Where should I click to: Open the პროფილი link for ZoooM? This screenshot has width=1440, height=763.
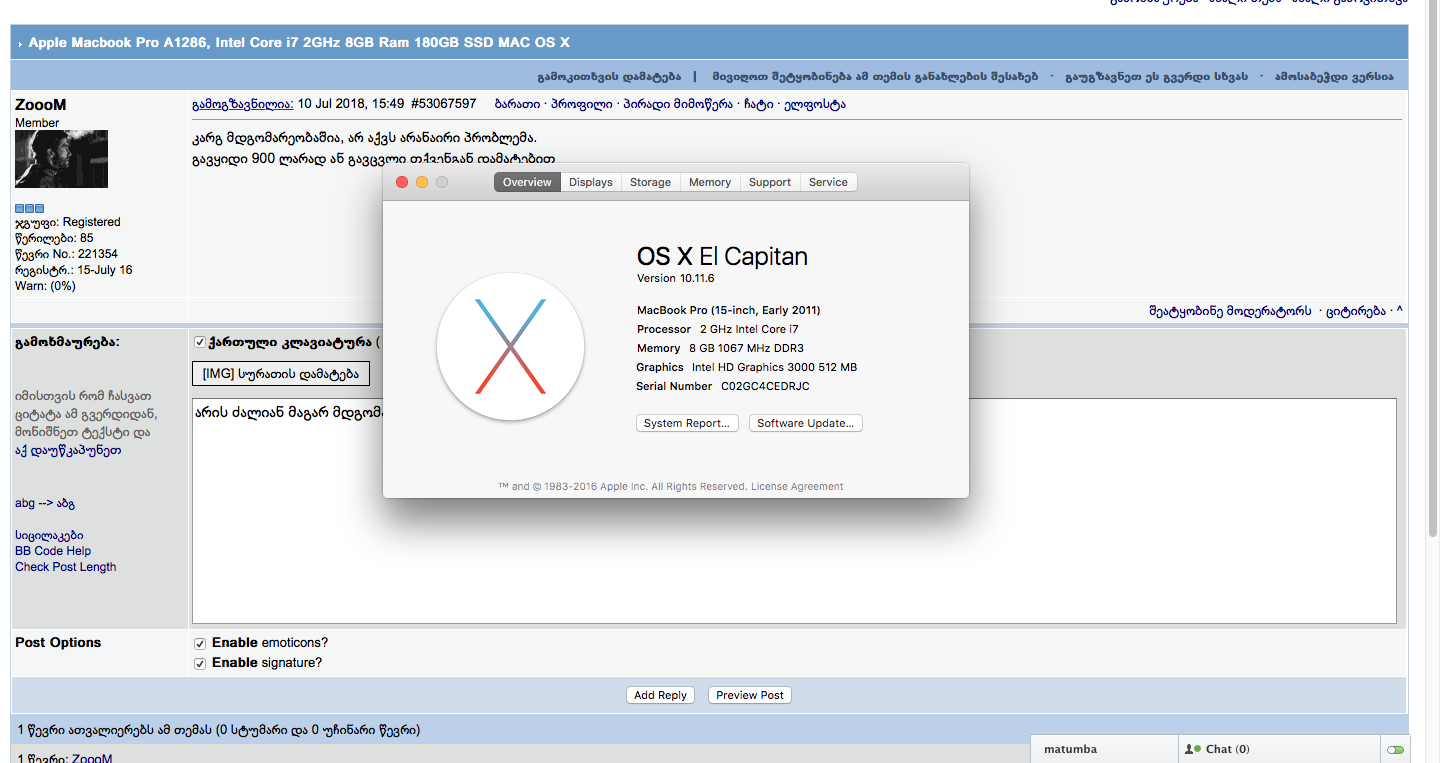click(x=582, y=104)
